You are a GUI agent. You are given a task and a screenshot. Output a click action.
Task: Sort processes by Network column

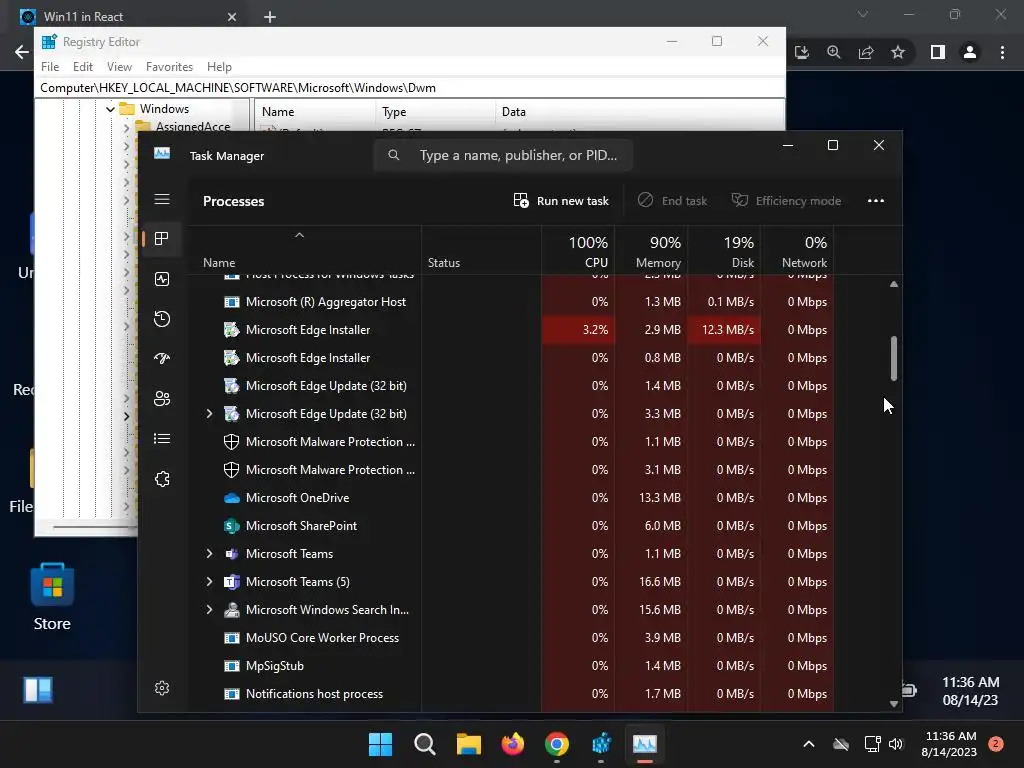[797, 251]
